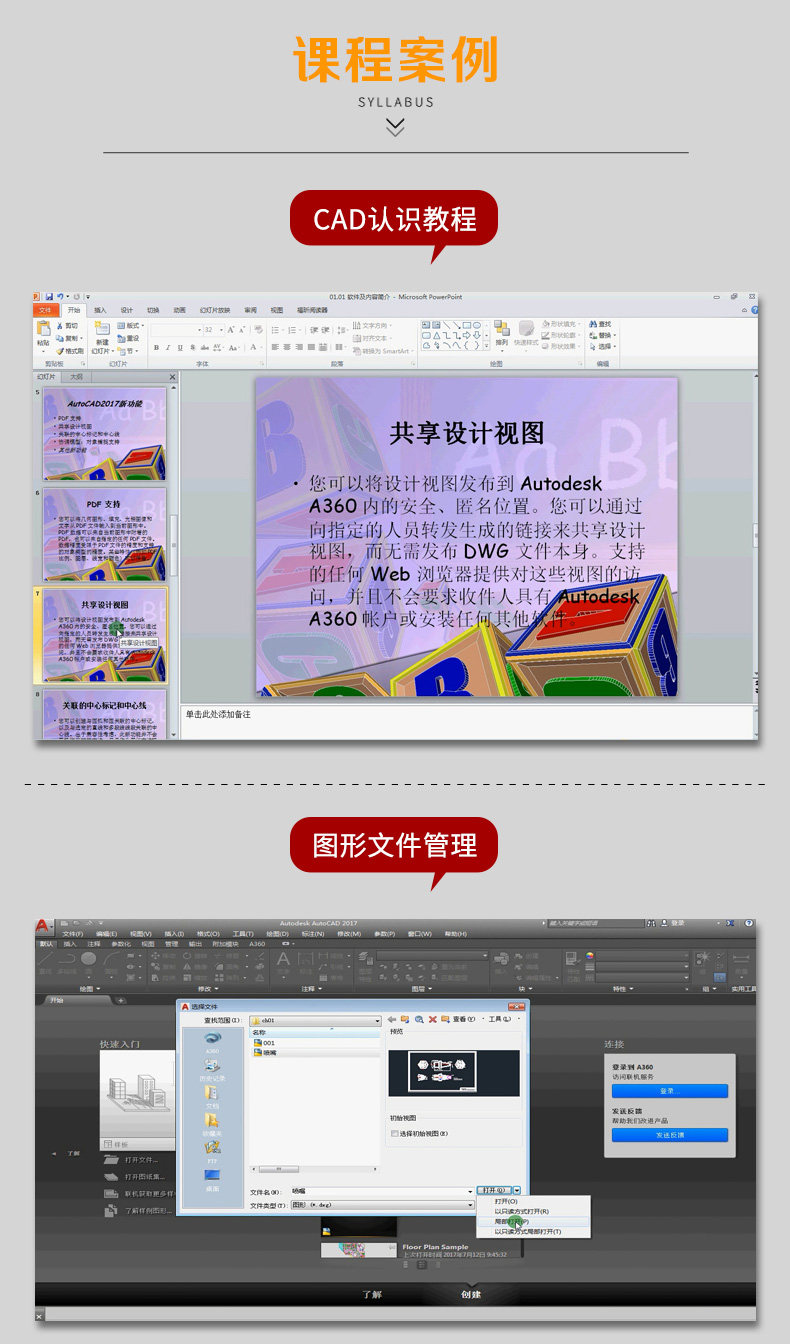
Task: Click the blue 登录 button under A360
Action: [x=669, y=1091]
